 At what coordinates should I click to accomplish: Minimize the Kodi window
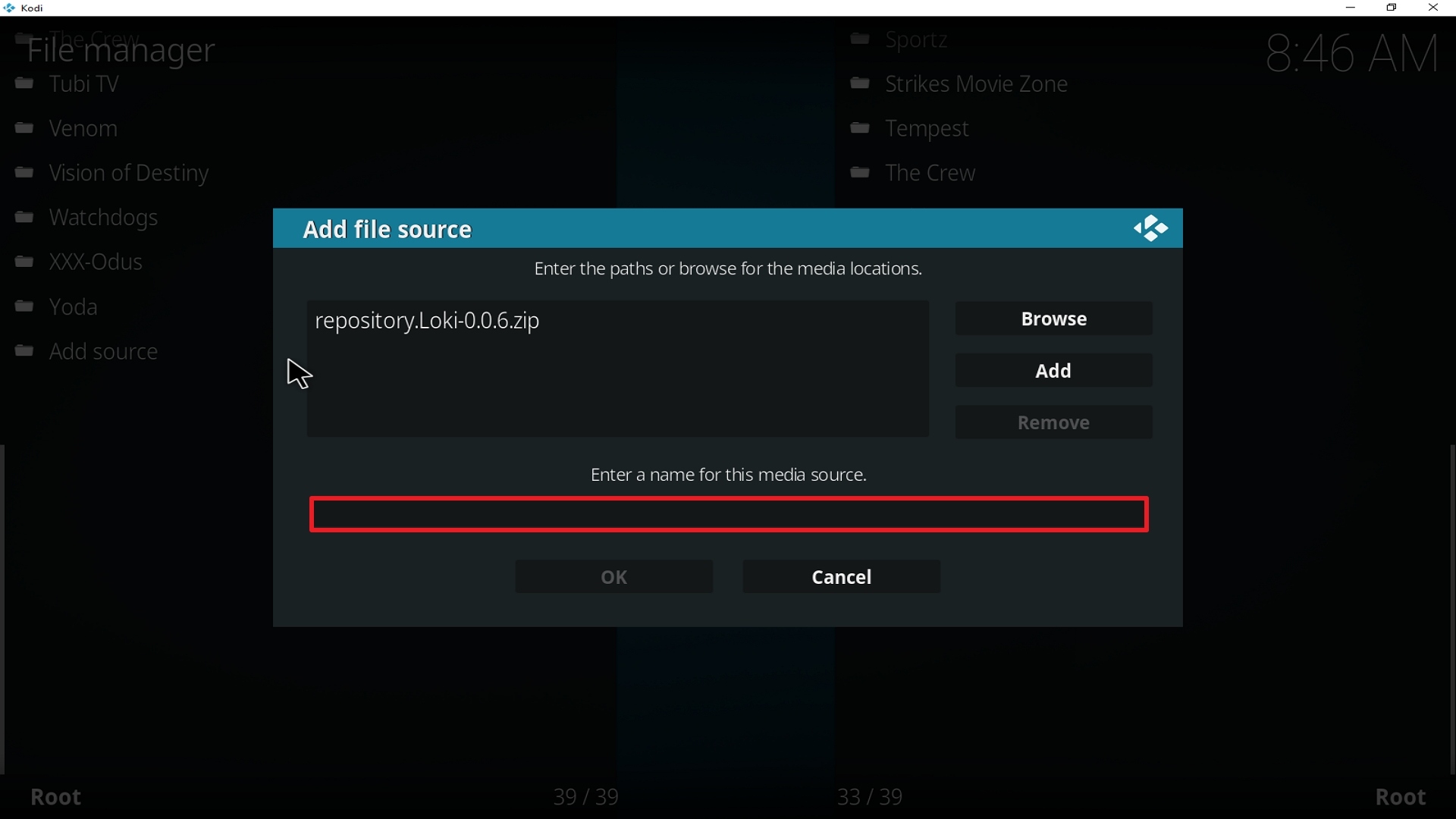(x=1351, y=8)
